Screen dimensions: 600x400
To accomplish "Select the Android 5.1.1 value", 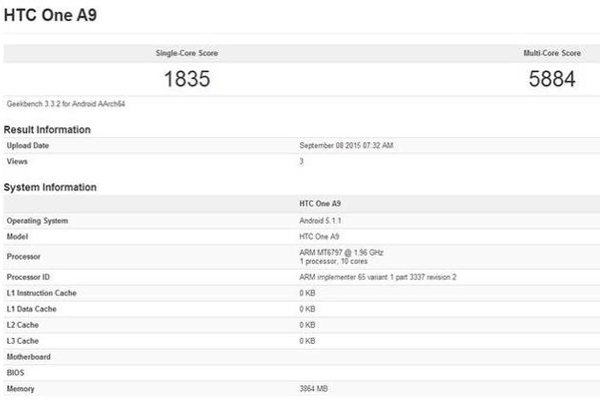I will pyautogui.click(x=320, y=220).
